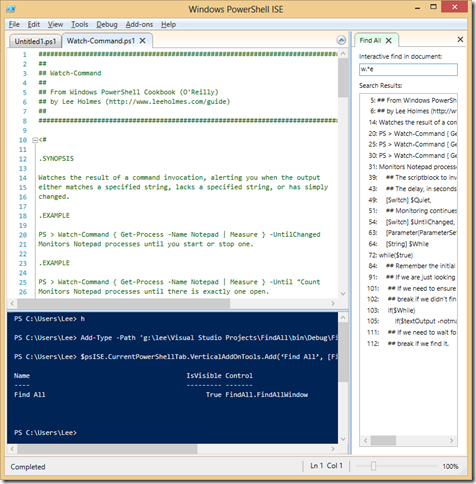Click the script editor horizontal scroll left arrow
The image size is (476, 484).
pos(12,303)
